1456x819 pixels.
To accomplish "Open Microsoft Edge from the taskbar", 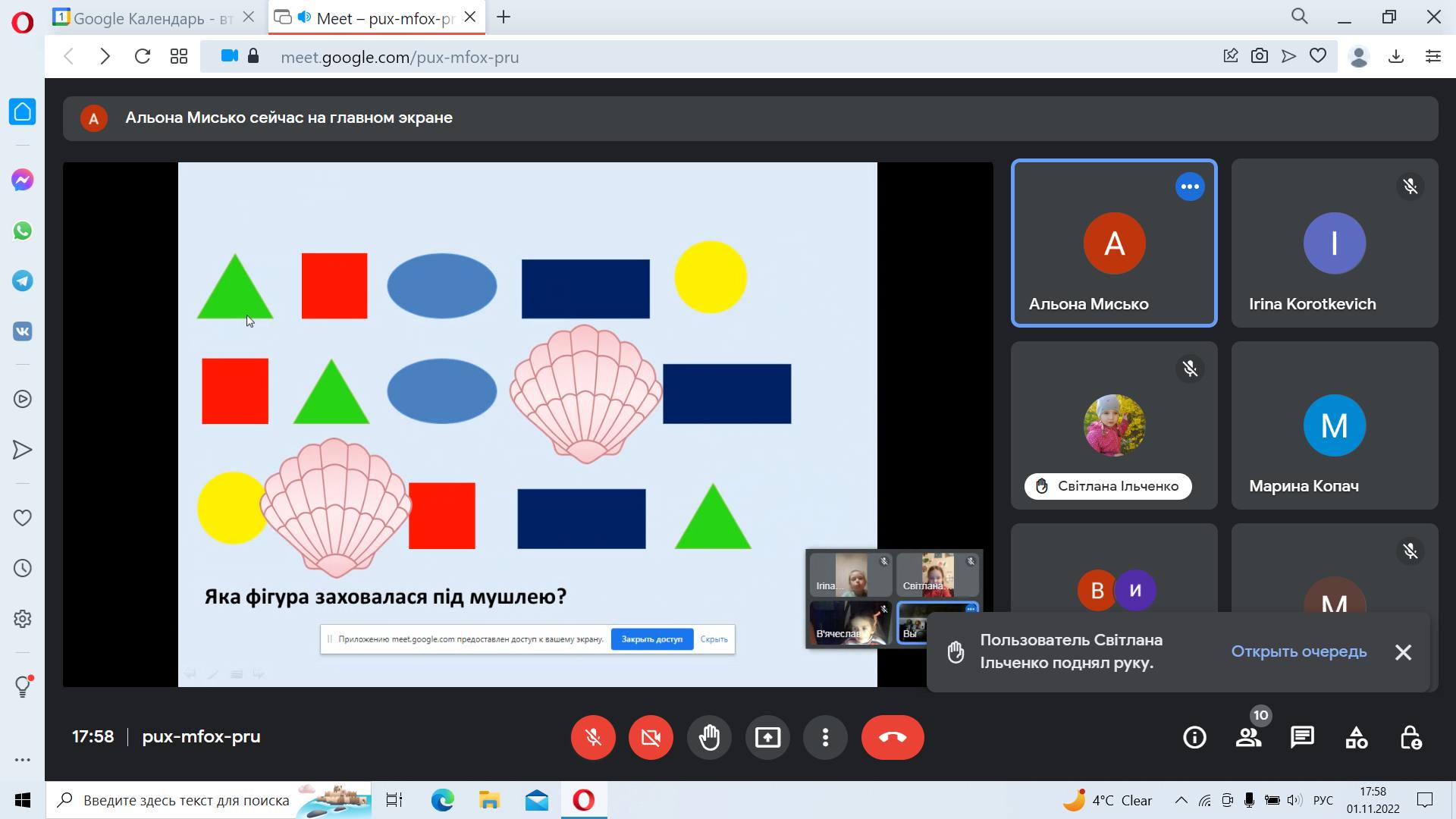I will point(442,800).
